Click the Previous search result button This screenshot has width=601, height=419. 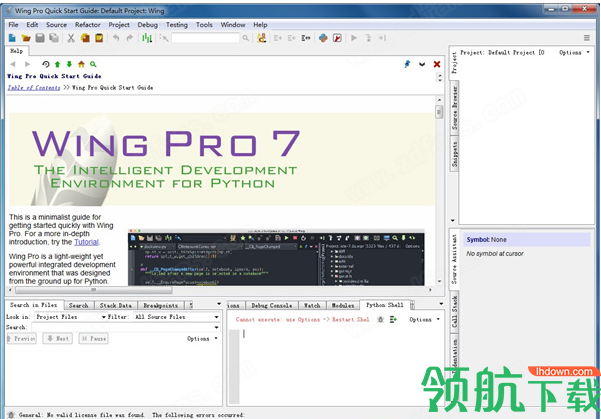coord(21,338)
